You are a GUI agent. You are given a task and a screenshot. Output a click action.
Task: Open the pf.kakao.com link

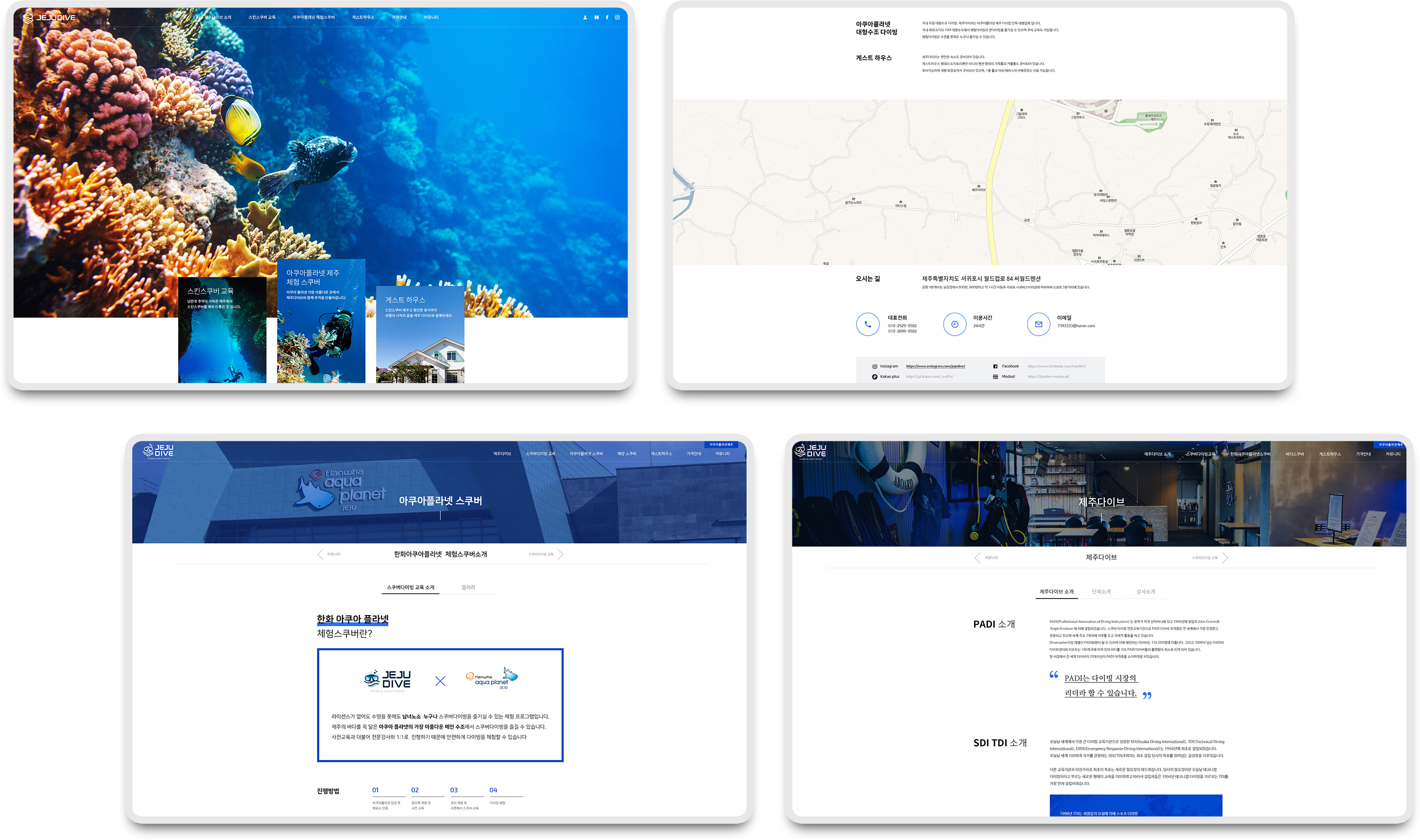coord(929,377)
